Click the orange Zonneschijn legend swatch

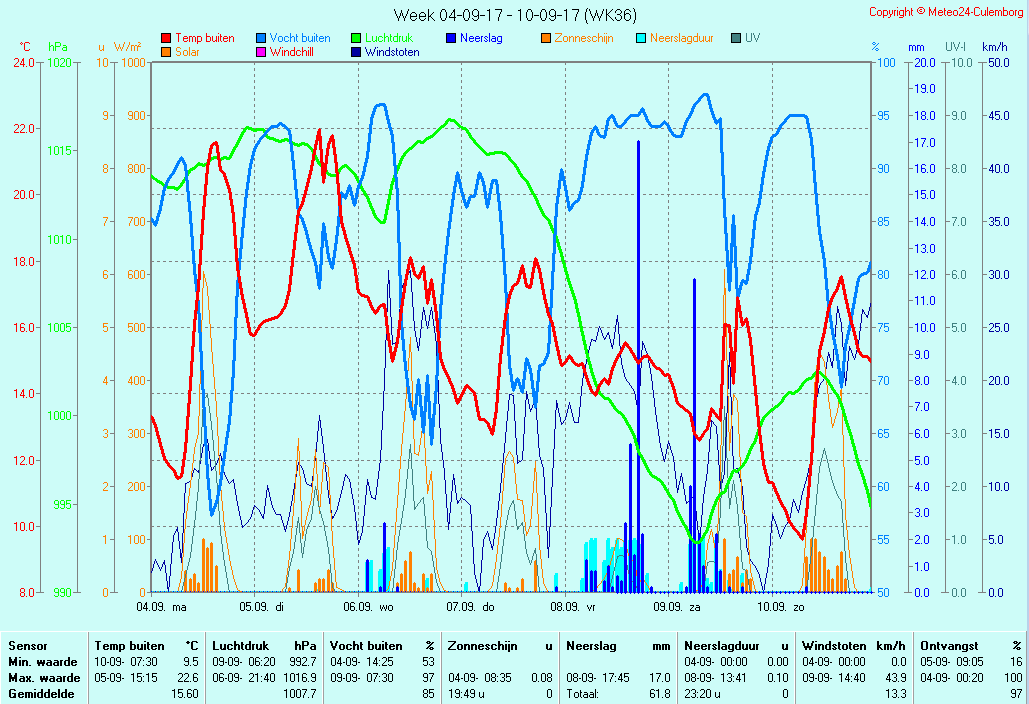point(546,38)
